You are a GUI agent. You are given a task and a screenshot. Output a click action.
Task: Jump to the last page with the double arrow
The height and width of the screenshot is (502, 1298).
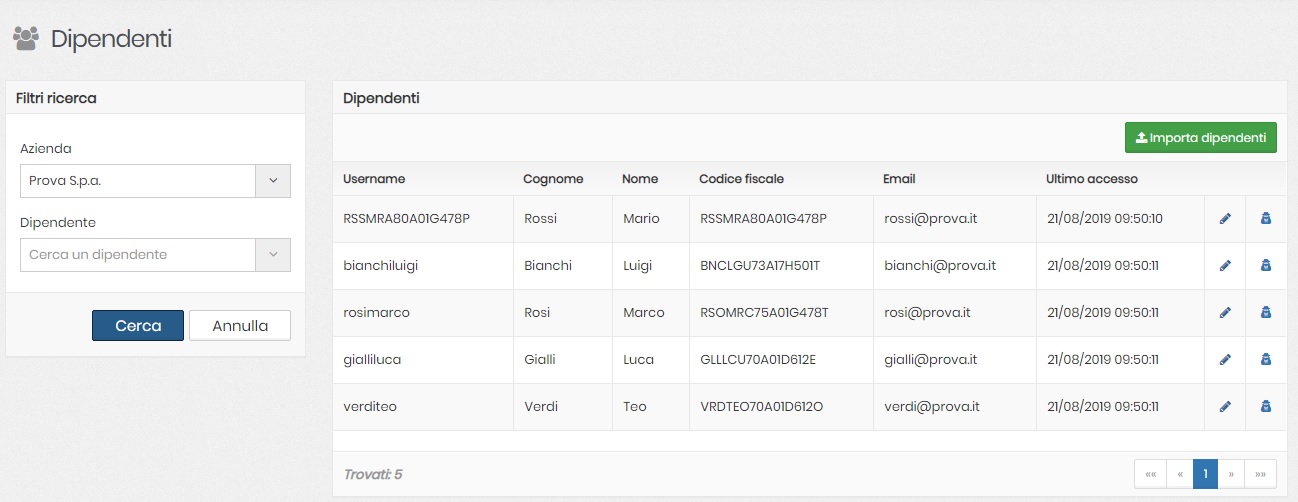click(x=1260, y=474)
